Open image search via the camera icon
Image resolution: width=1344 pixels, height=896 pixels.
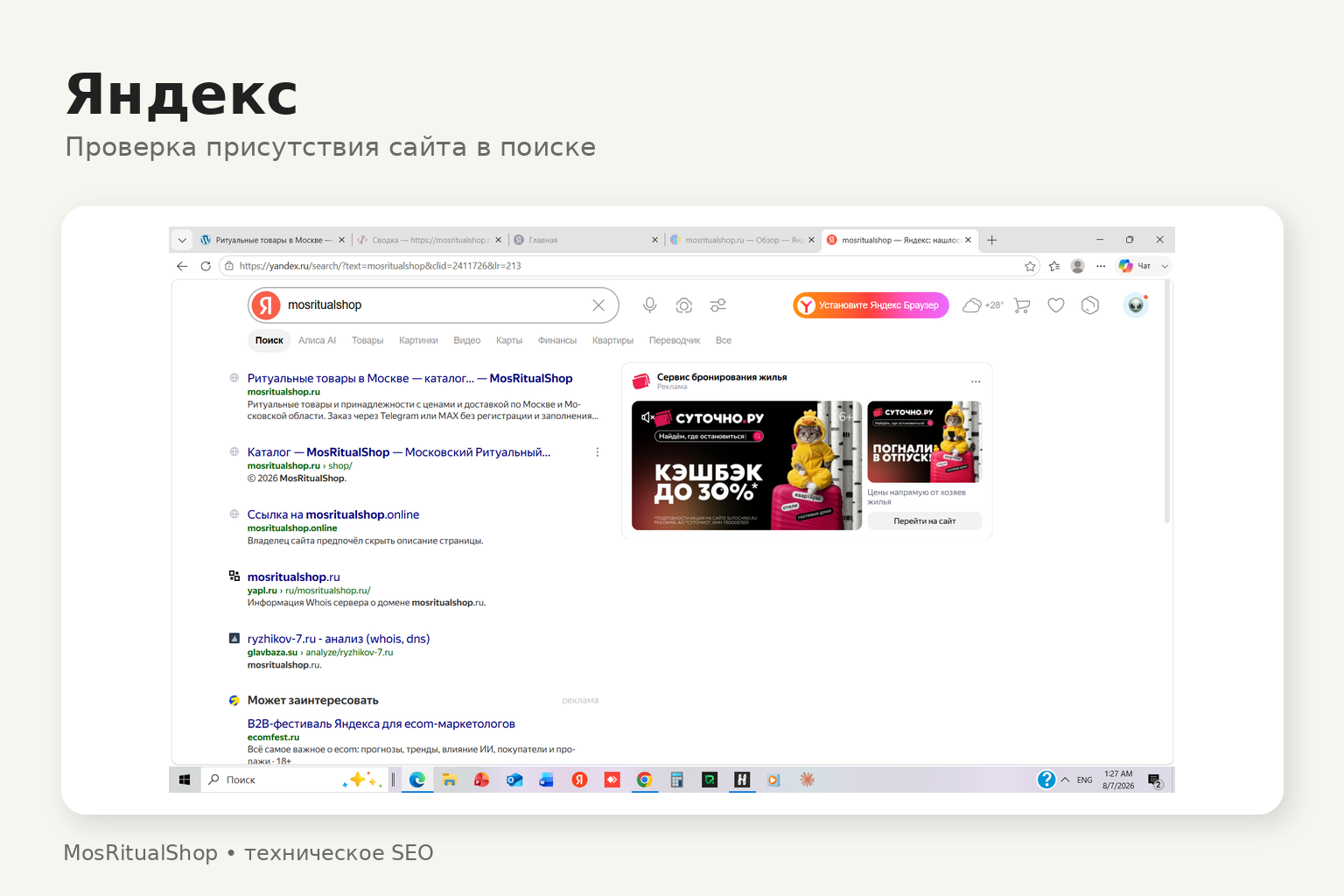pos(684,305)
